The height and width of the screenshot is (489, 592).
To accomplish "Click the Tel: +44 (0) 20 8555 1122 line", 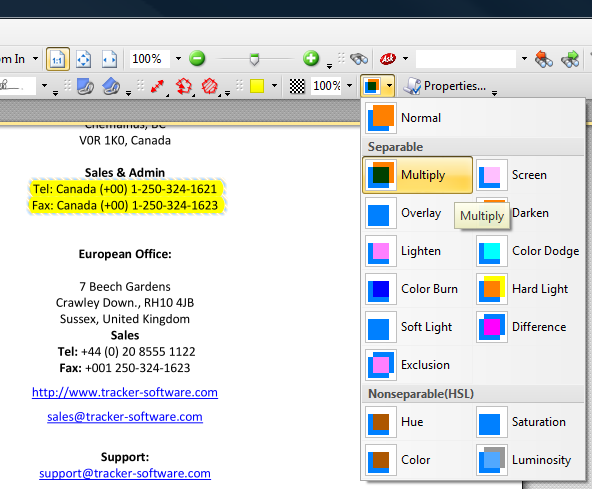I will pos(126,352).
